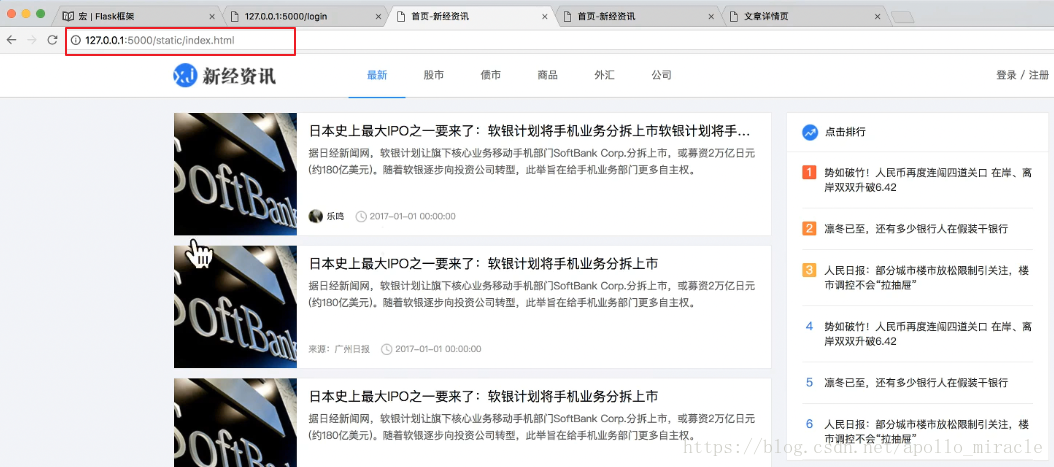Viewport: 1054px width, 467px height.
Task: Click the second article's 2017-01-01 timestamp
Action: click(438, 349)
